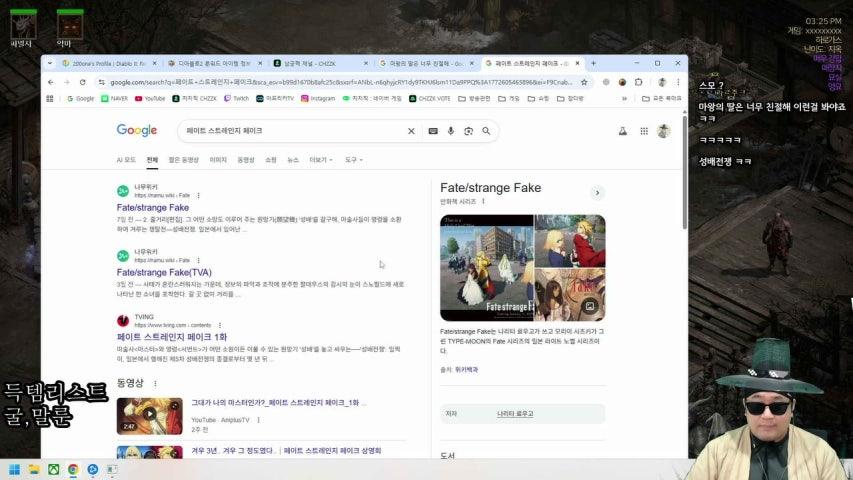
Task: Open the Windows Start menu
Action: pyautogui.click(x=15, y=469)
